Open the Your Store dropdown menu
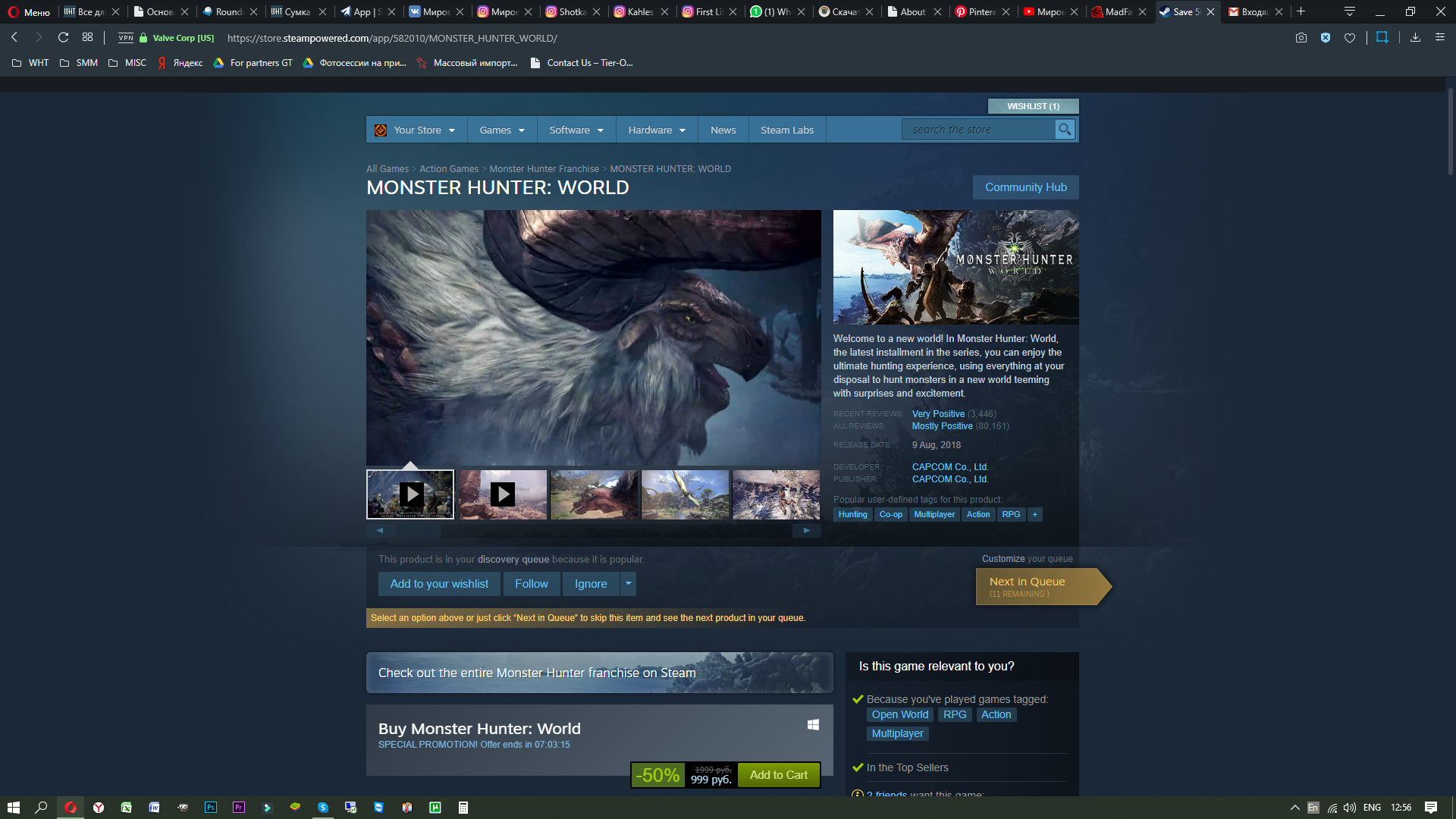Image resolution: width=1456 pixels, height=819 pixels. 417,130
